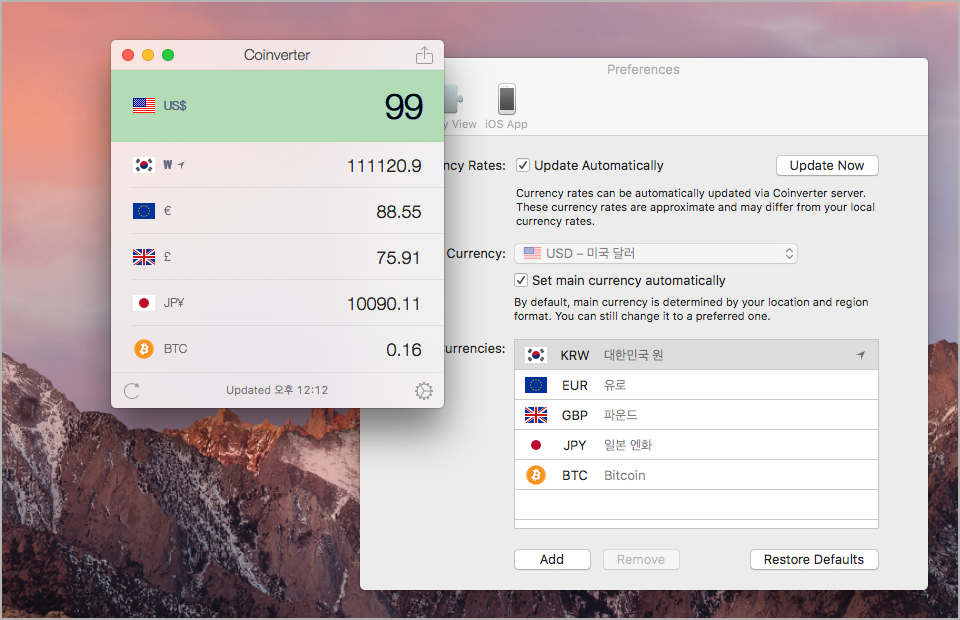Select the GBP row in the currencies list
Screen dimensions: 960x620
696,415
